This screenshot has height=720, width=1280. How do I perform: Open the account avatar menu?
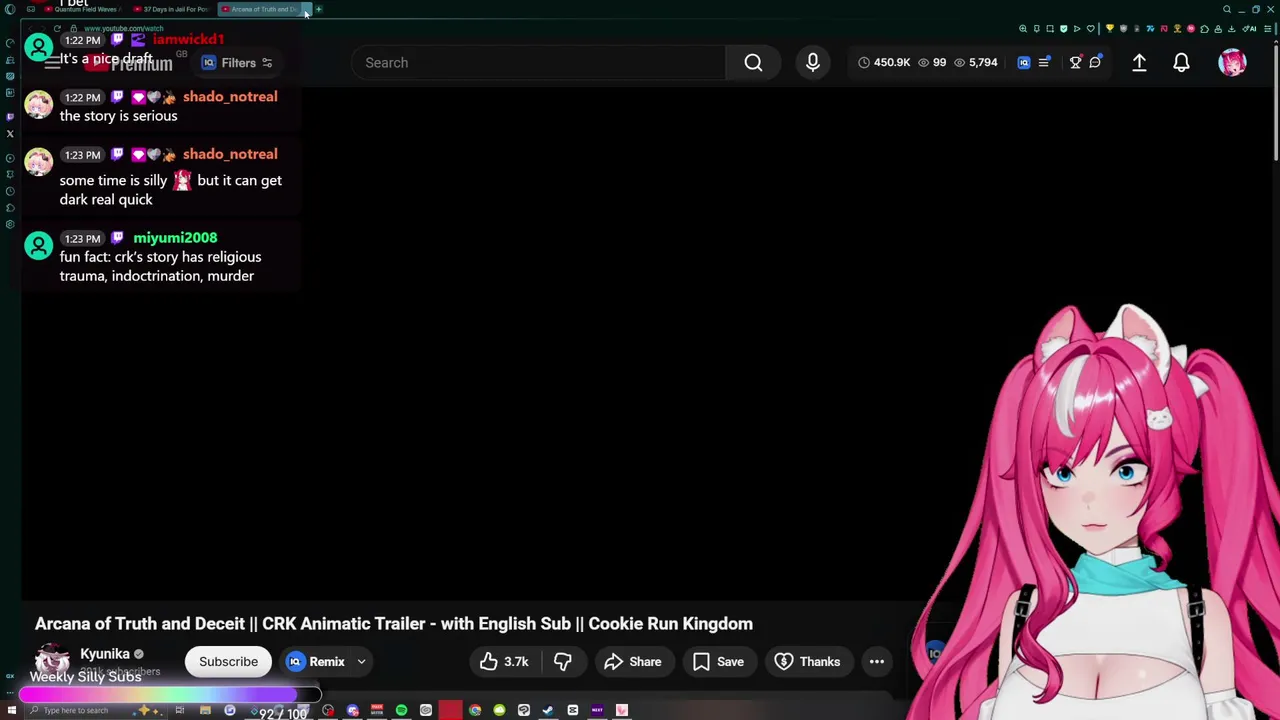pos(1232,63)
